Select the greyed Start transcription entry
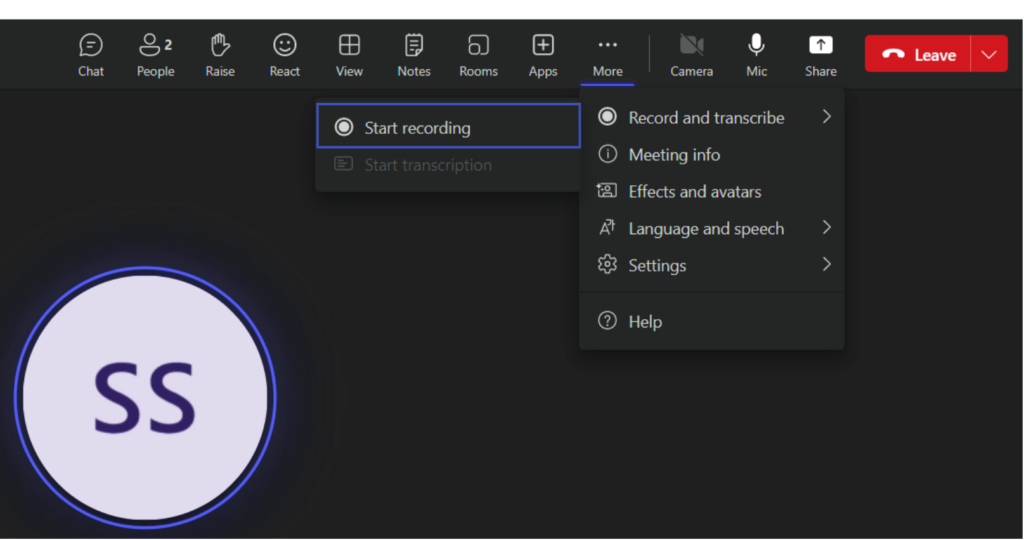1024x540 pixels. [449, 165]
